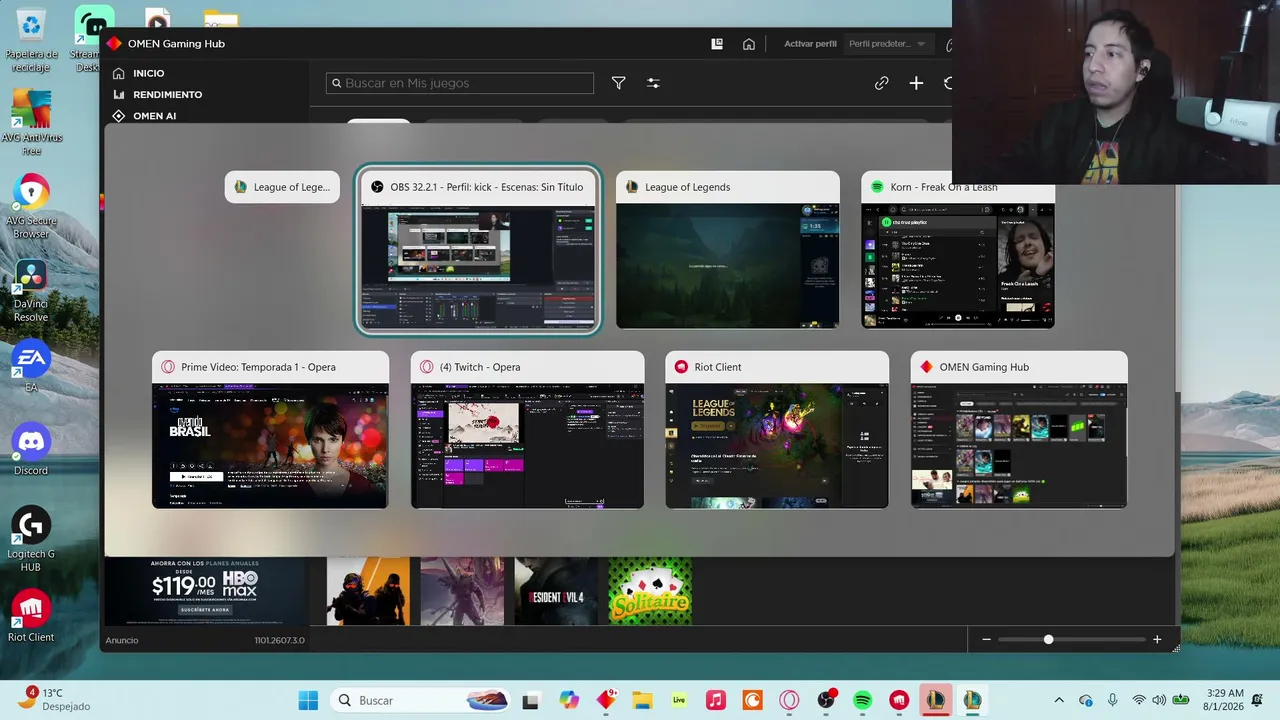The image size is (1280, 720).
Task: Open the taskbar icon with 9+ badge
Action: coord(606,700)
